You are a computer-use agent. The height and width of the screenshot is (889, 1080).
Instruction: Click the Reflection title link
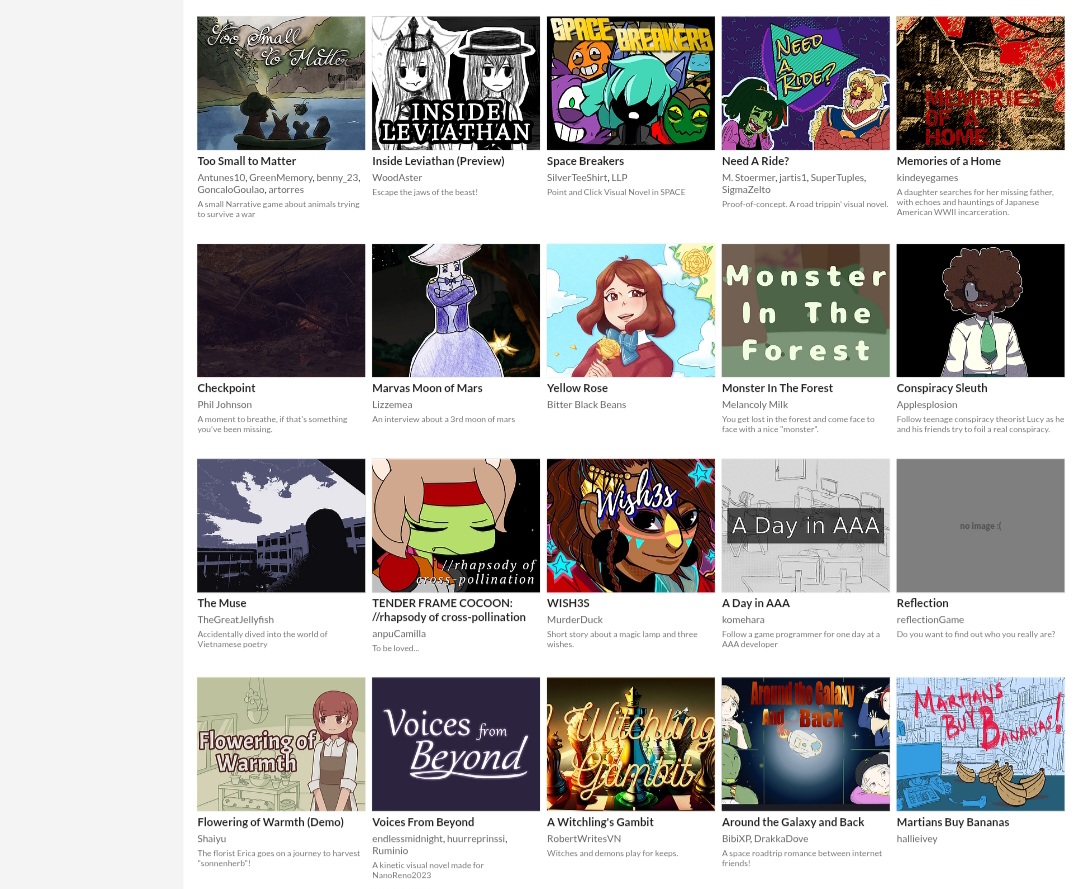click(x=922, y=603)
